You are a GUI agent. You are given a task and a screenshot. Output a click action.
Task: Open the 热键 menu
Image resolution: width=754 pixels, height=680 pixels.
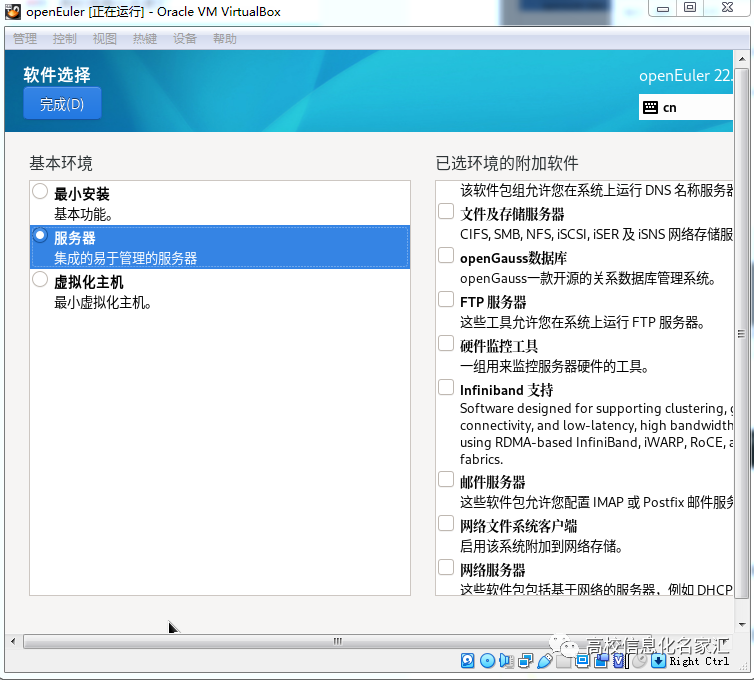(x=145, y=38)
